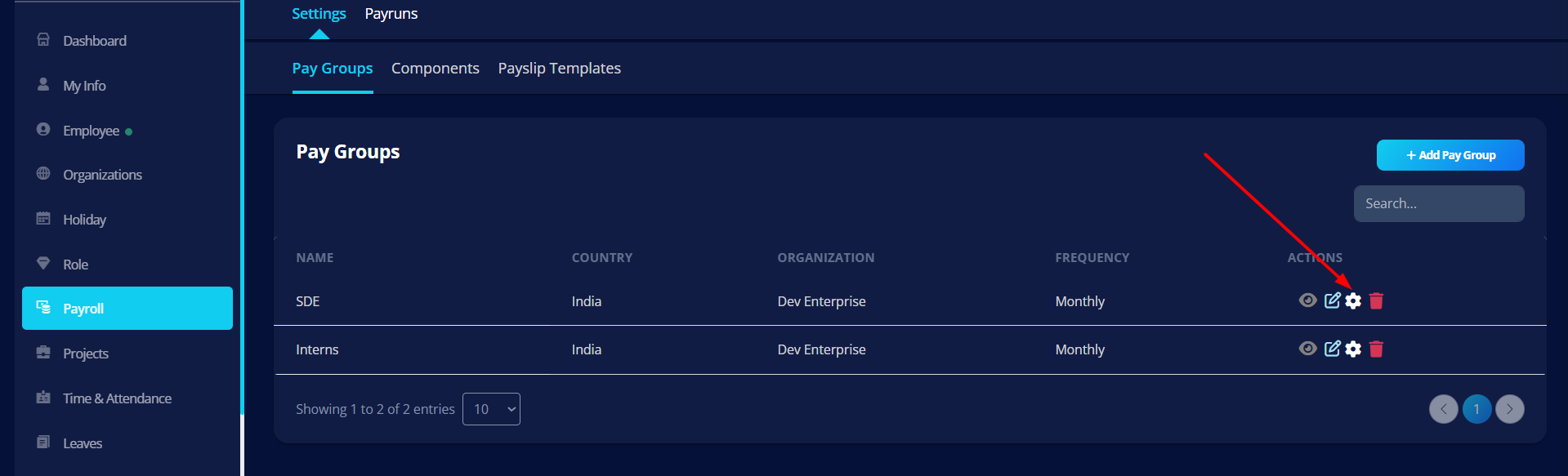Screen dimensions: 1568x476
Task: Select the Pay Groups sub-tab
Action: [333, 69]
